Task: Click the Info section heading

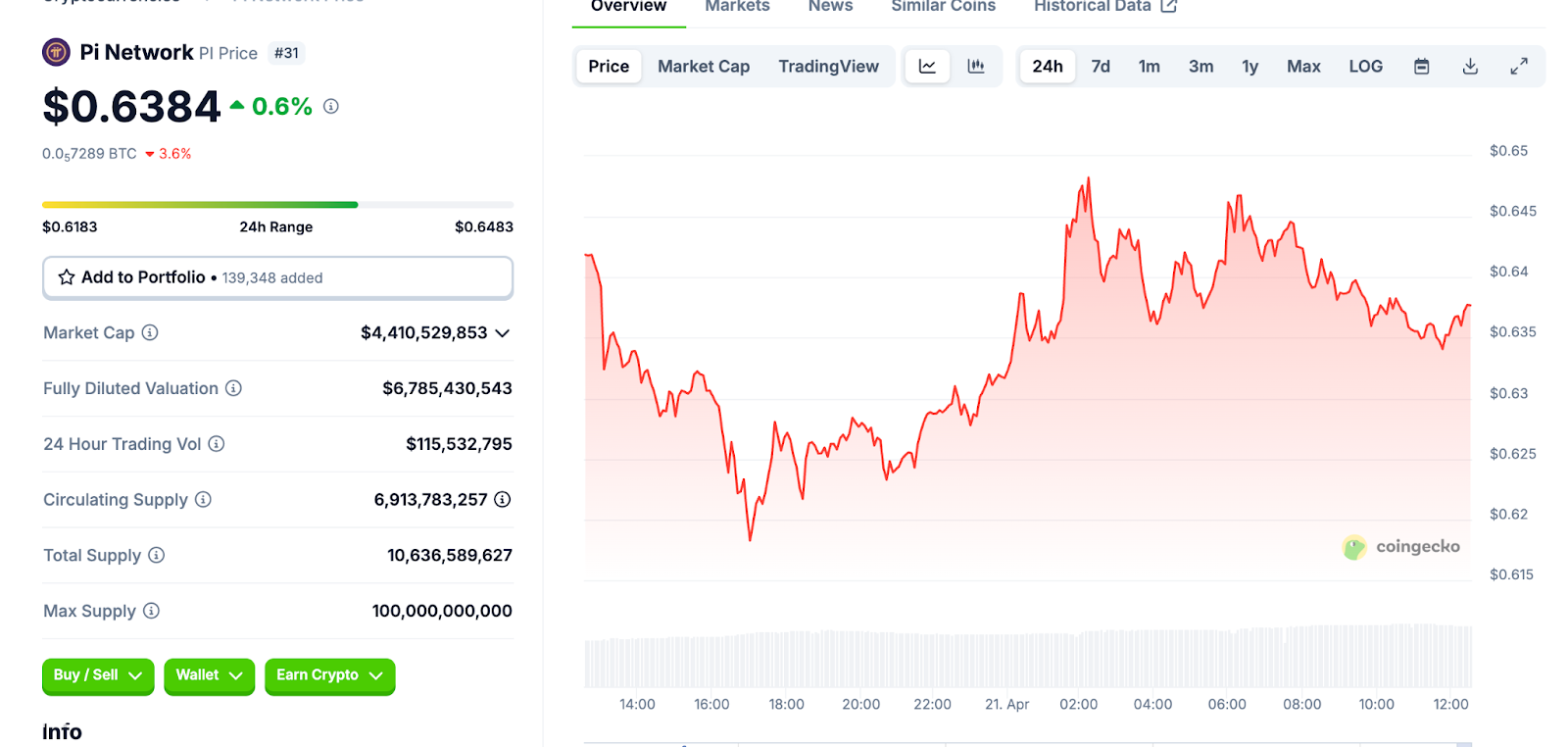Action: point(62,731)
